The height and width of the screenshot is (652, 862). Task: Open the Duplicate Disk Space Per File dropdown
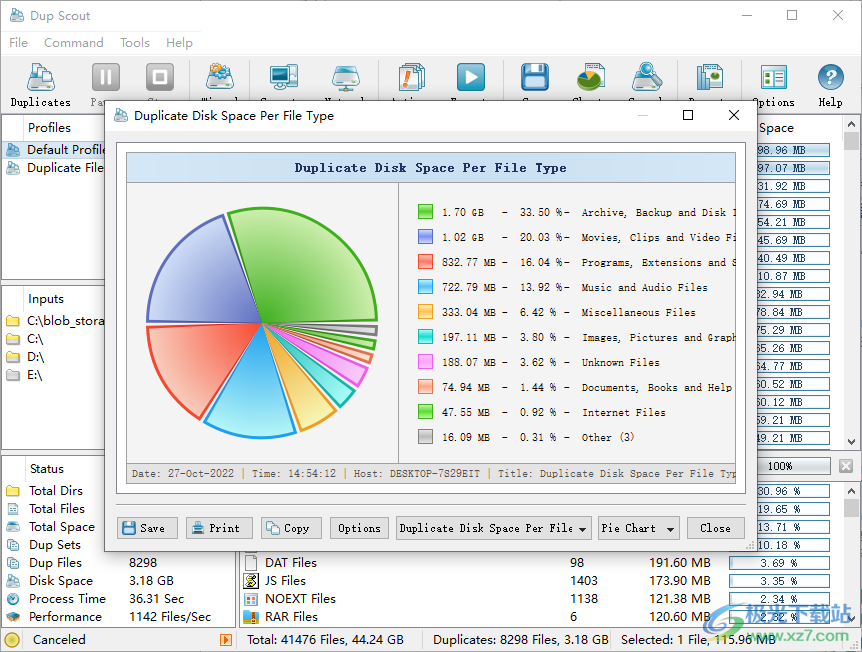494,528
